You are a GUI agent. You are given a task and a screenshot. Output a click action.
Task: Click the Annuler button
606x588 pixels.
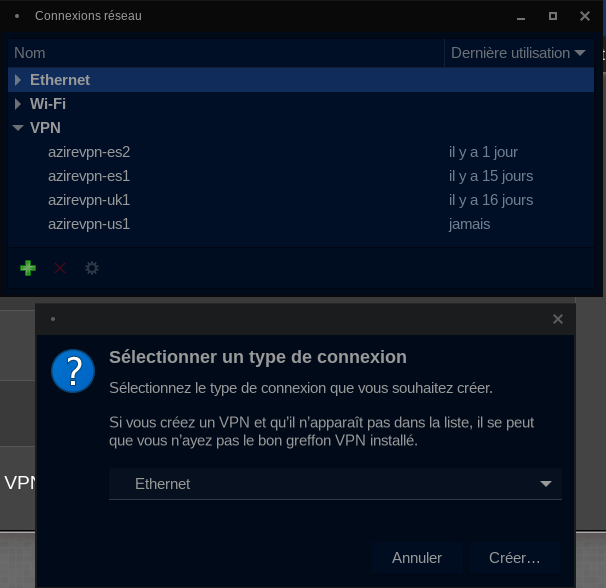(417, 558)
